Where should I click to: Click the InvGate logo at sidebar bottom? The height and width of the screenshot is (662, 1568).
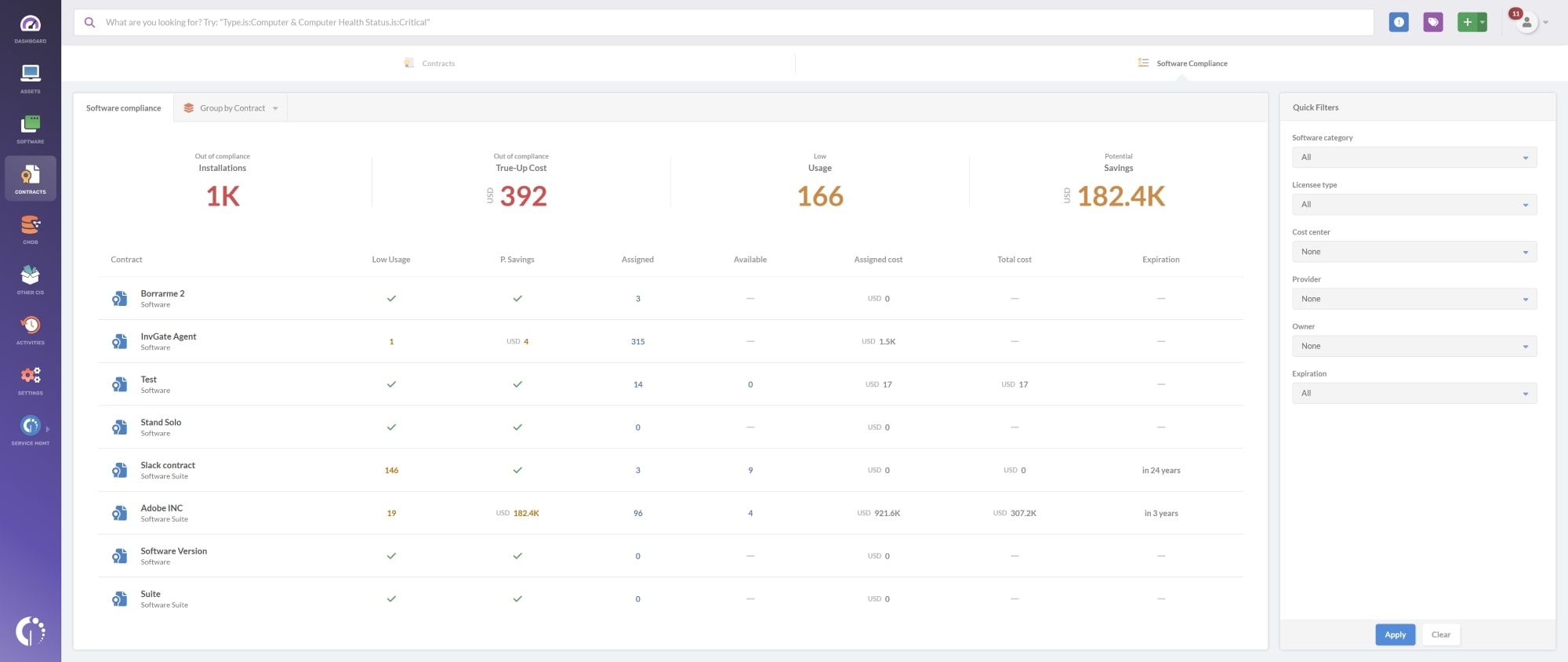tap(31, 631)
